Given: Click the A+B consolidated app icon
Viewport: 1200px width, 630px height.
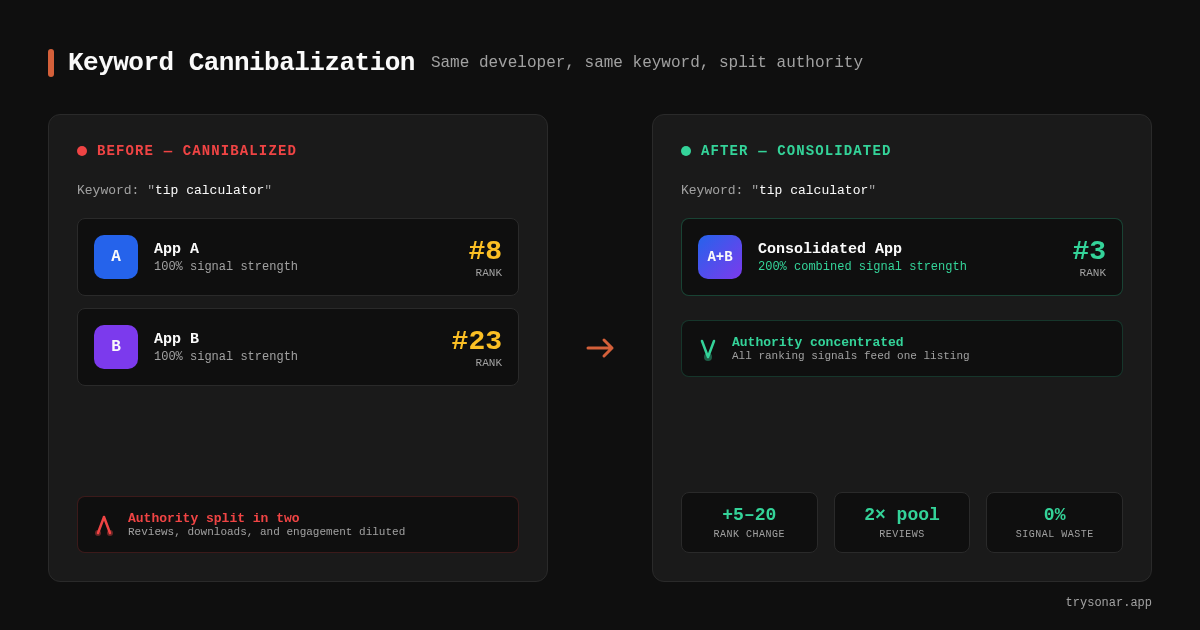Looking at the screenshot, I should 720,257.
